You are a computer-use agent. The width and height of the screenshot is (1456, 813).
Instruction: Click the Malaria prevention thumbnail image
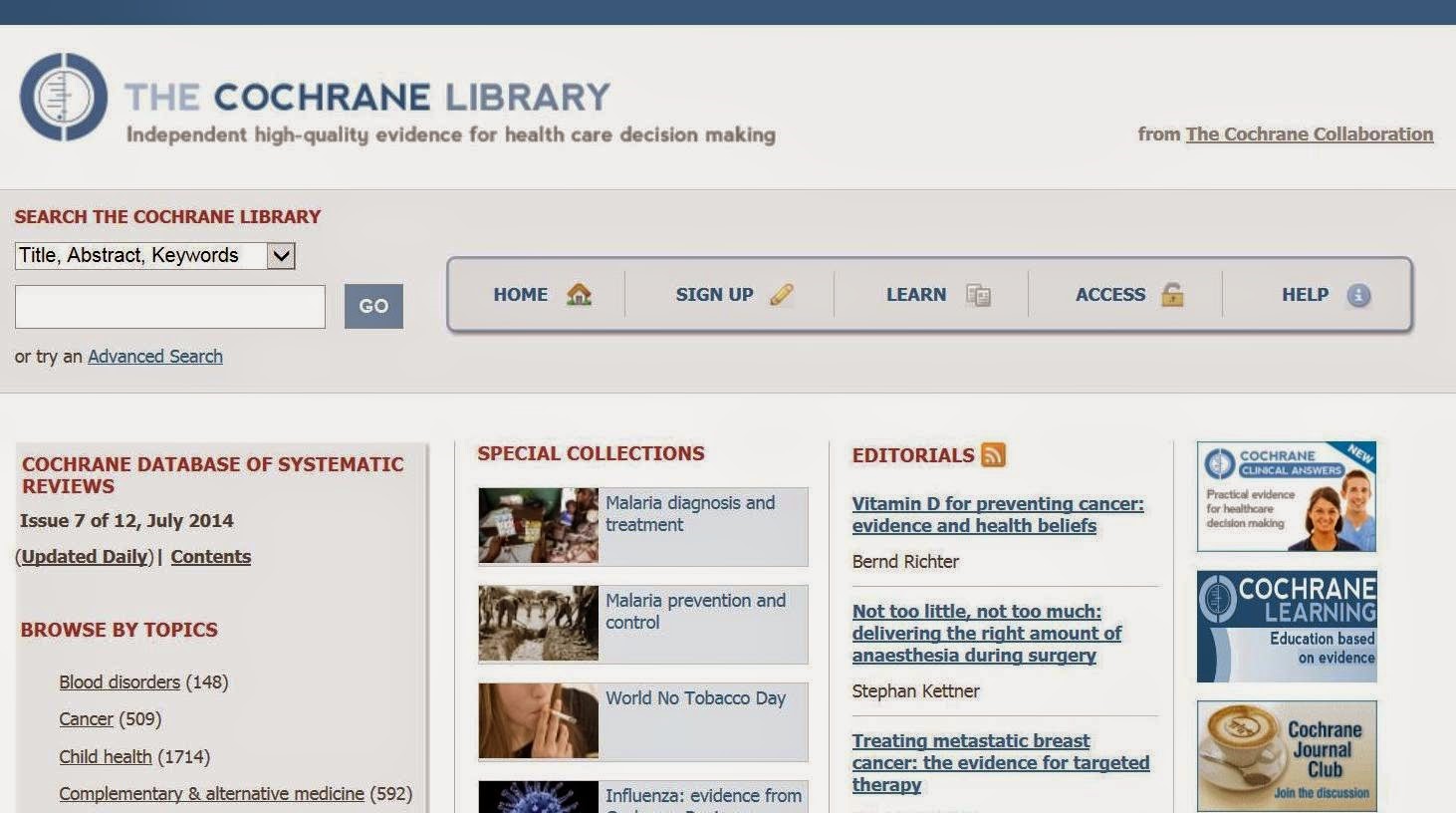pyautogui.click(x=539, y=623)
